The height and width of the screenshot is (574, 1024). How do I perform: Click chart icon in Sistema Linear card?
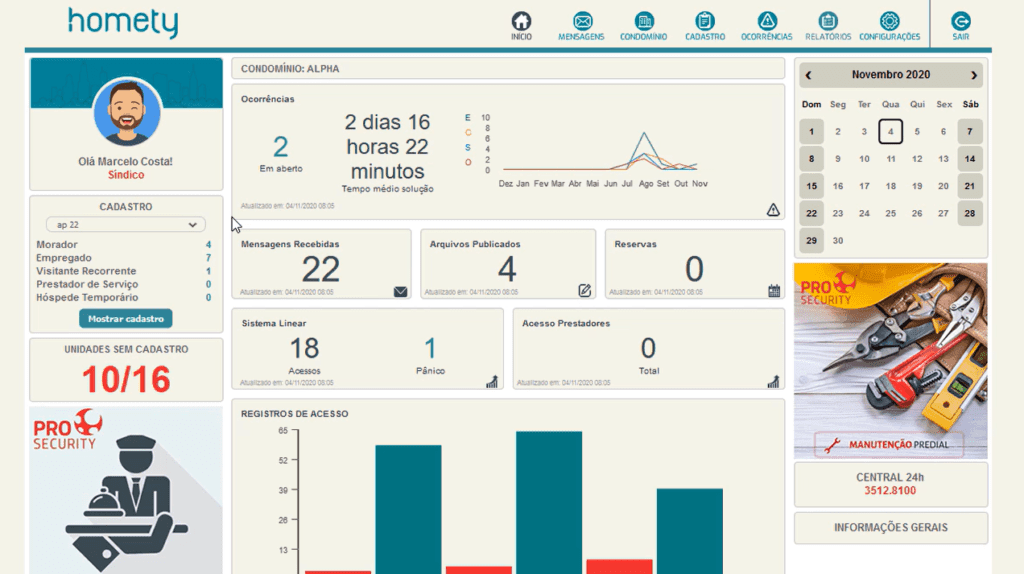pos(492,381)
